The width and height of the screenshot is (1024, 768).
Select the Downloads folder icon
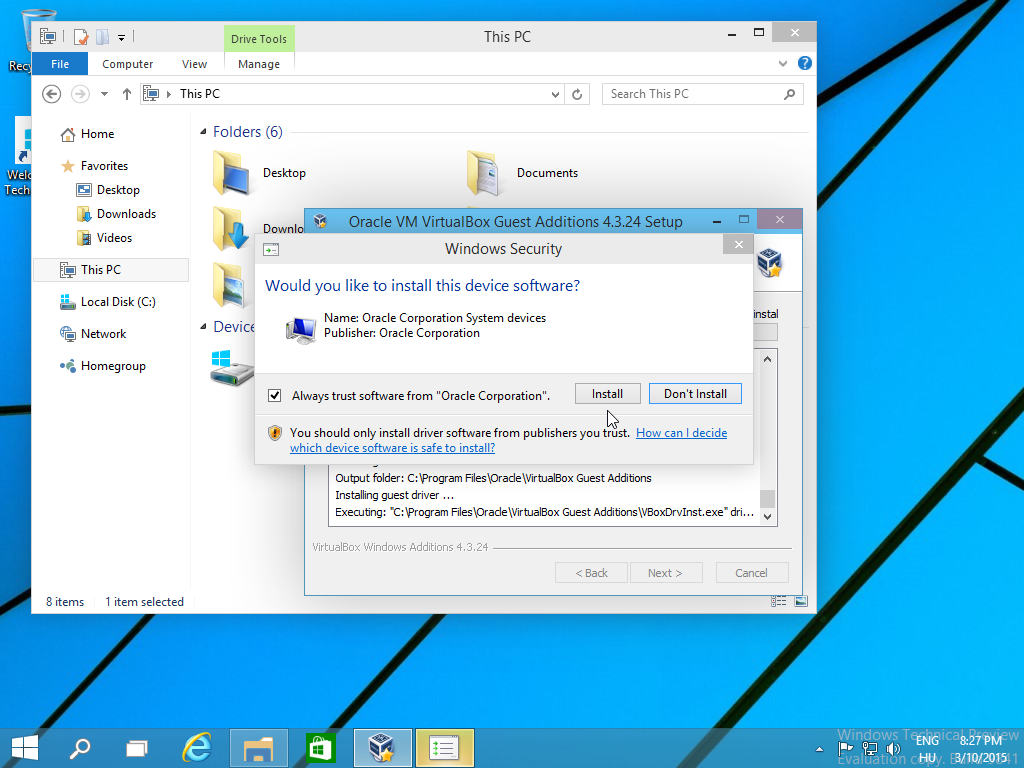tap(231, 229)
